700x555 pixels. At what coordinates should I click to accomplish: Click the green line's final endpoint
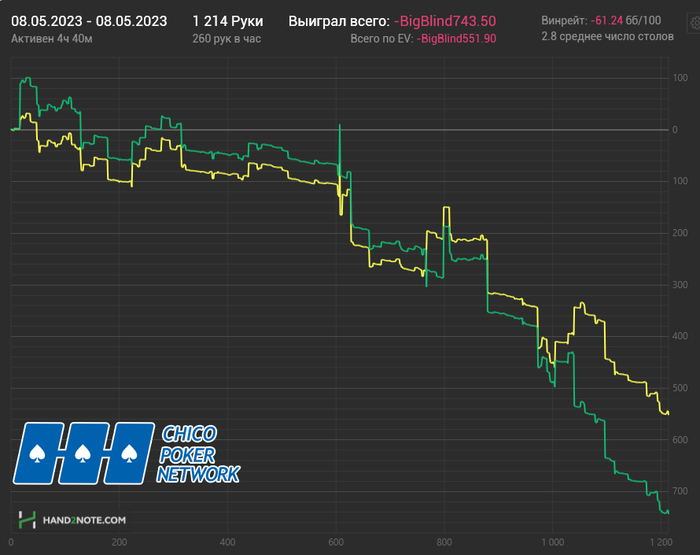click(x=668, y=513)
